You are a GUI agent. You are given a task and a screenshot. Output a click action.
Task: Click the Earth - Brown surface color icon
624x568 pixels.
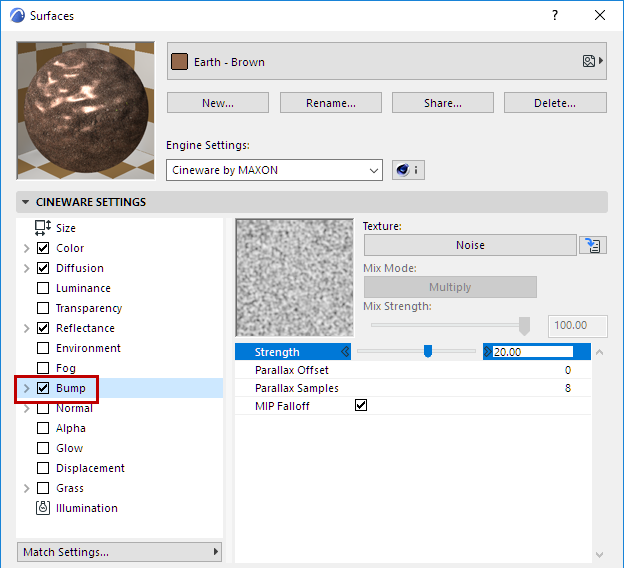[x=180, y=62]
